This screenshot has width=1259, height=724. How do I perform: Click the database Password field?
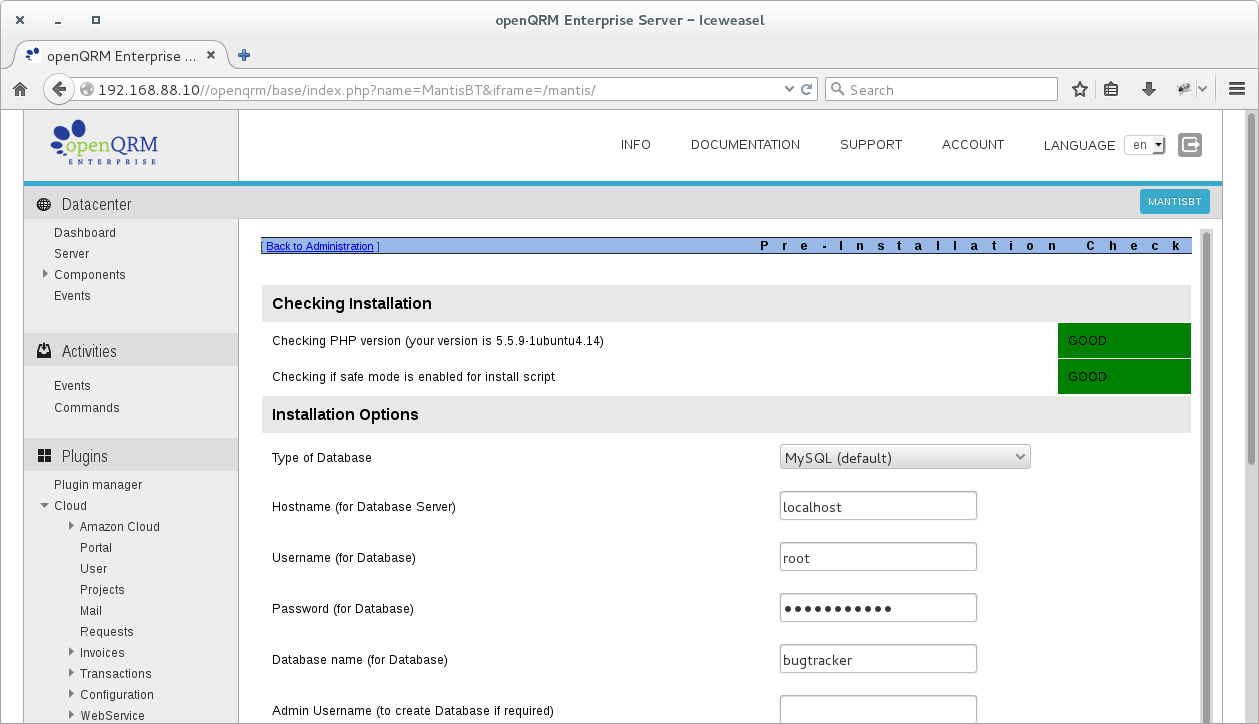pyautogui.click(x=878, y=608)
